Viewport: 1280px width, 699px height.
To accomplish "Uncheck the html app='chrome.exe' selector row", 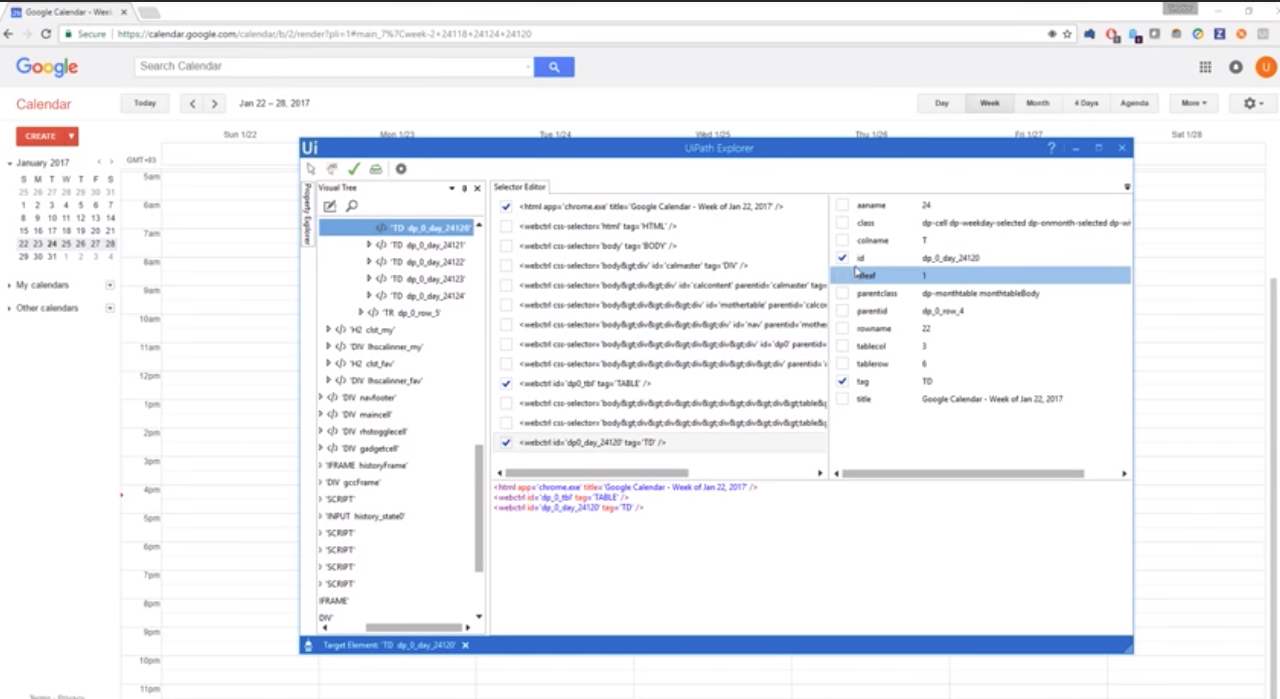I will (506, 207).
